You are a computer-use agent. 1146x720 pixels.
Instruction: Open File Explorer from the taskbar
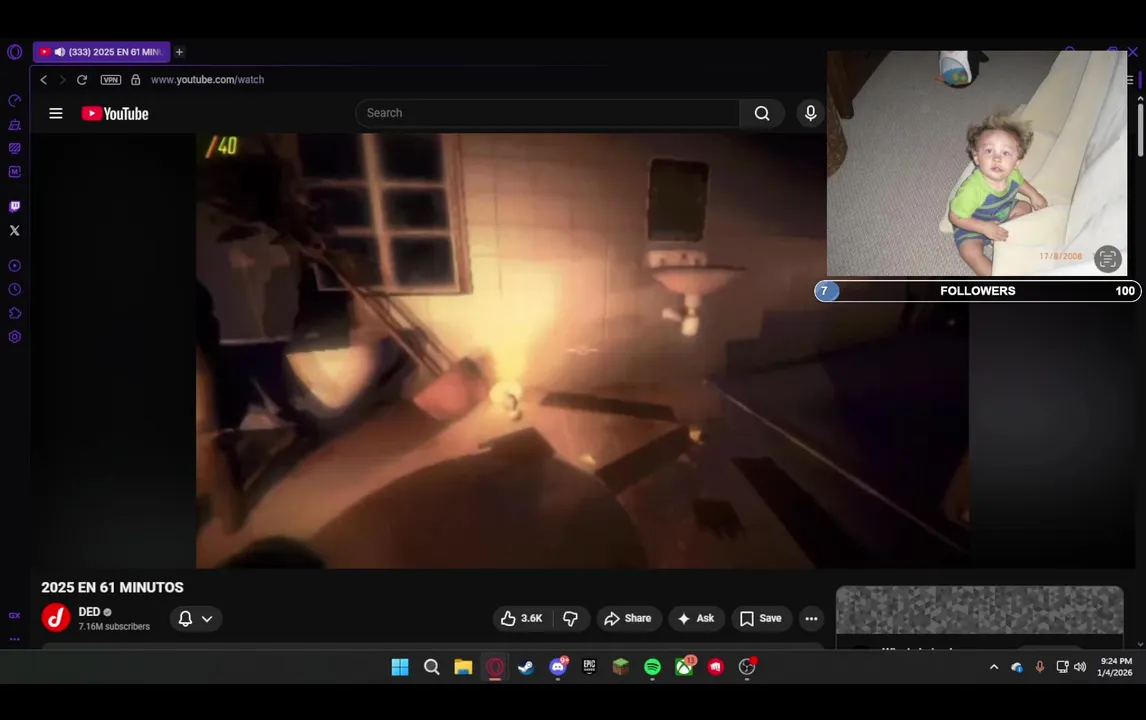pyautogui.click(x=463, y=667)
